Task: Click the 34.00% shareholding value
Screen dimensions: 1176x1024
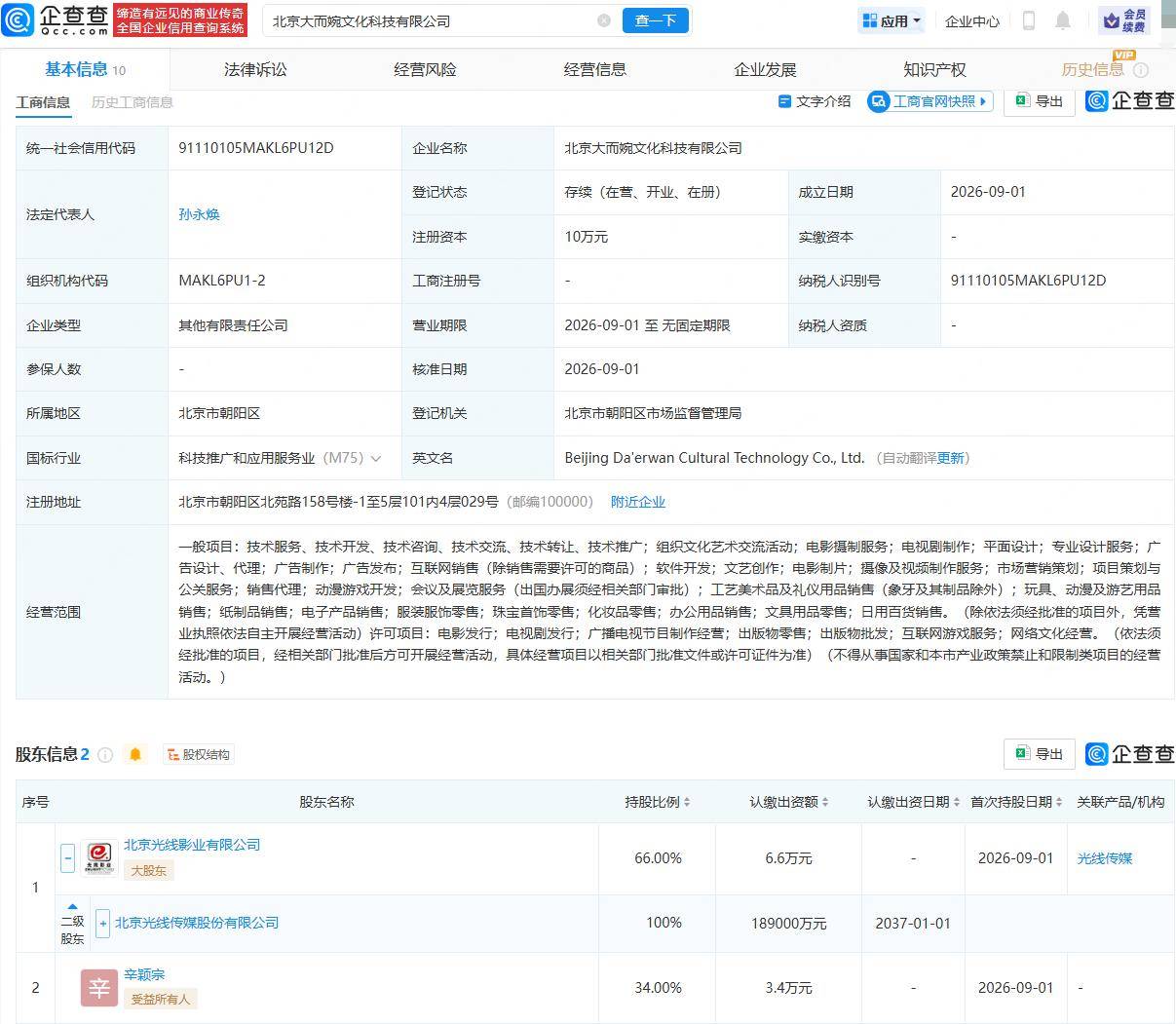Action: [658, 987]
